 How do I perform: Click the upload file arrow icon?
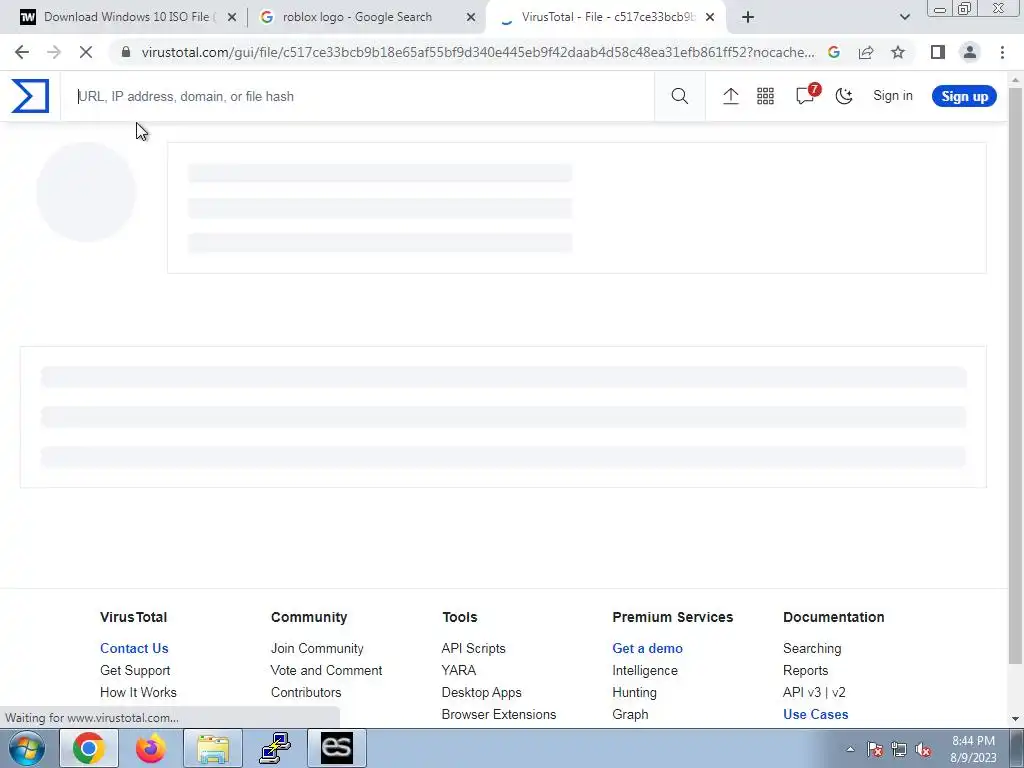tap(730, 96)
